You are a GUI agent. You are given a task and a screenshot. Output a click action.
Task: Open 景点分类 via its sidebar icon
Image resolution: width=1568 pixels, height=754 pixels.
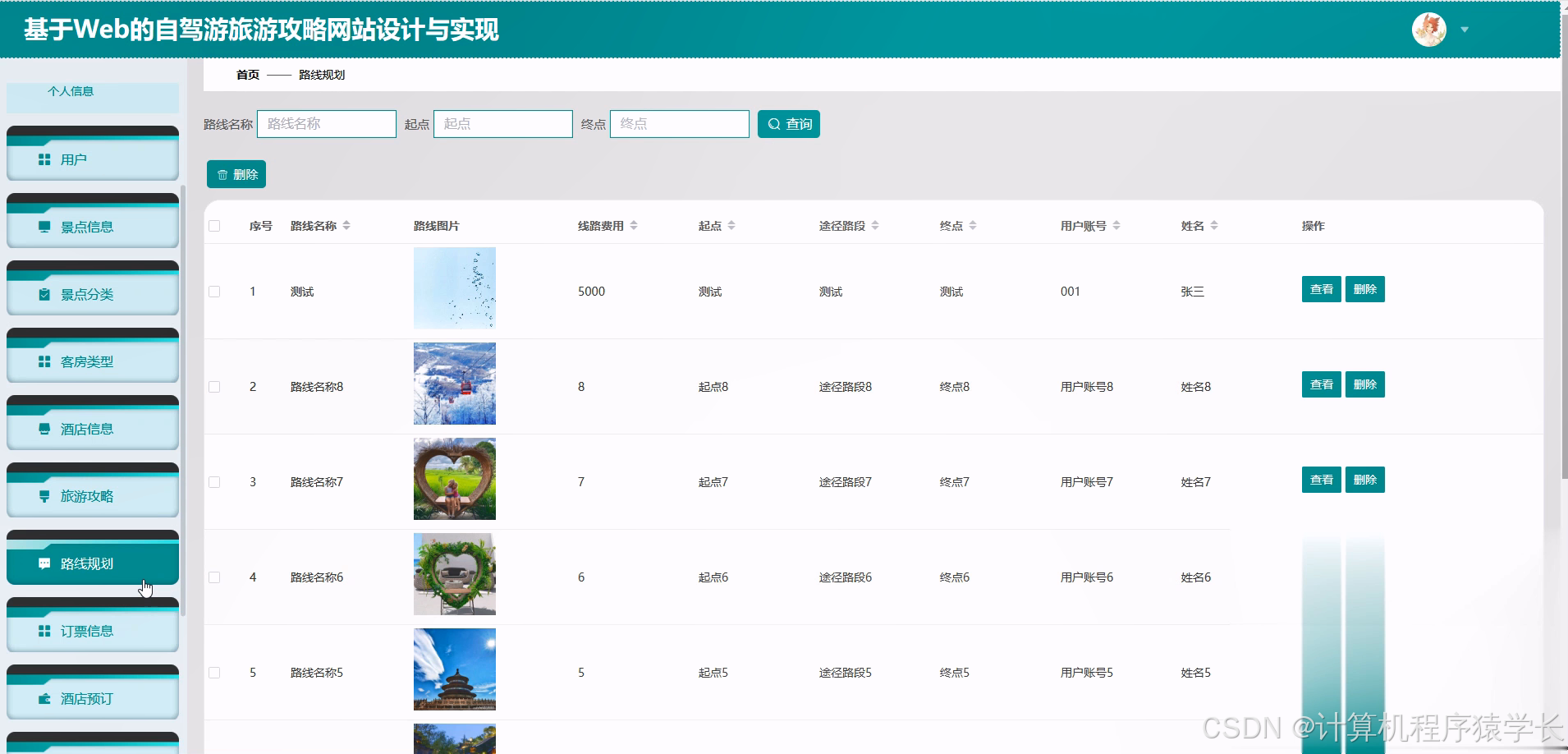coord(44,294)
